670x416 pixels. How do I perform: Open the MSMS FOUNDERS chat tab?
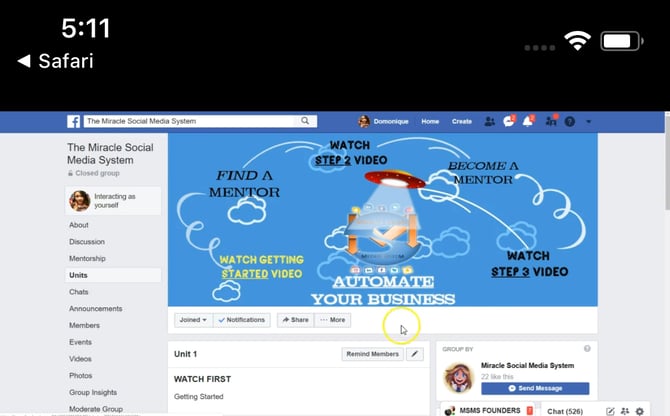click(x=488, y=410)
